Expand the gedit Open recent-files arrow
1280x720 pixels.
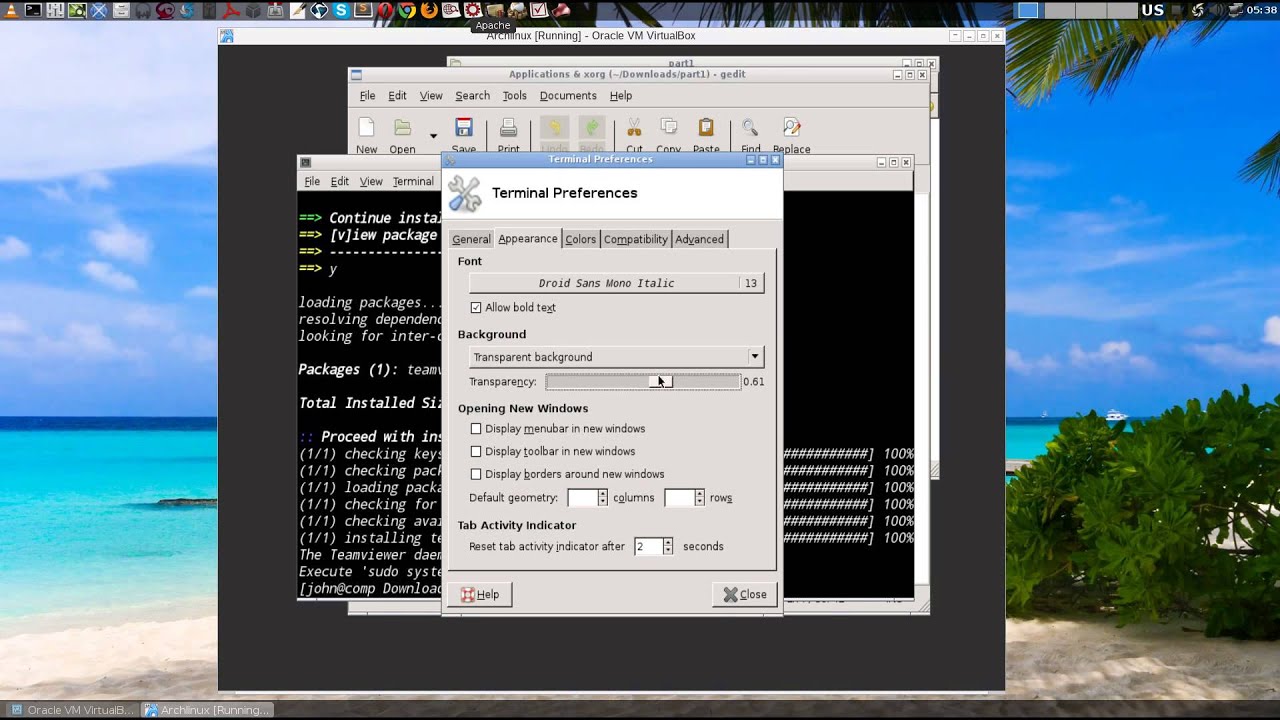433,135
